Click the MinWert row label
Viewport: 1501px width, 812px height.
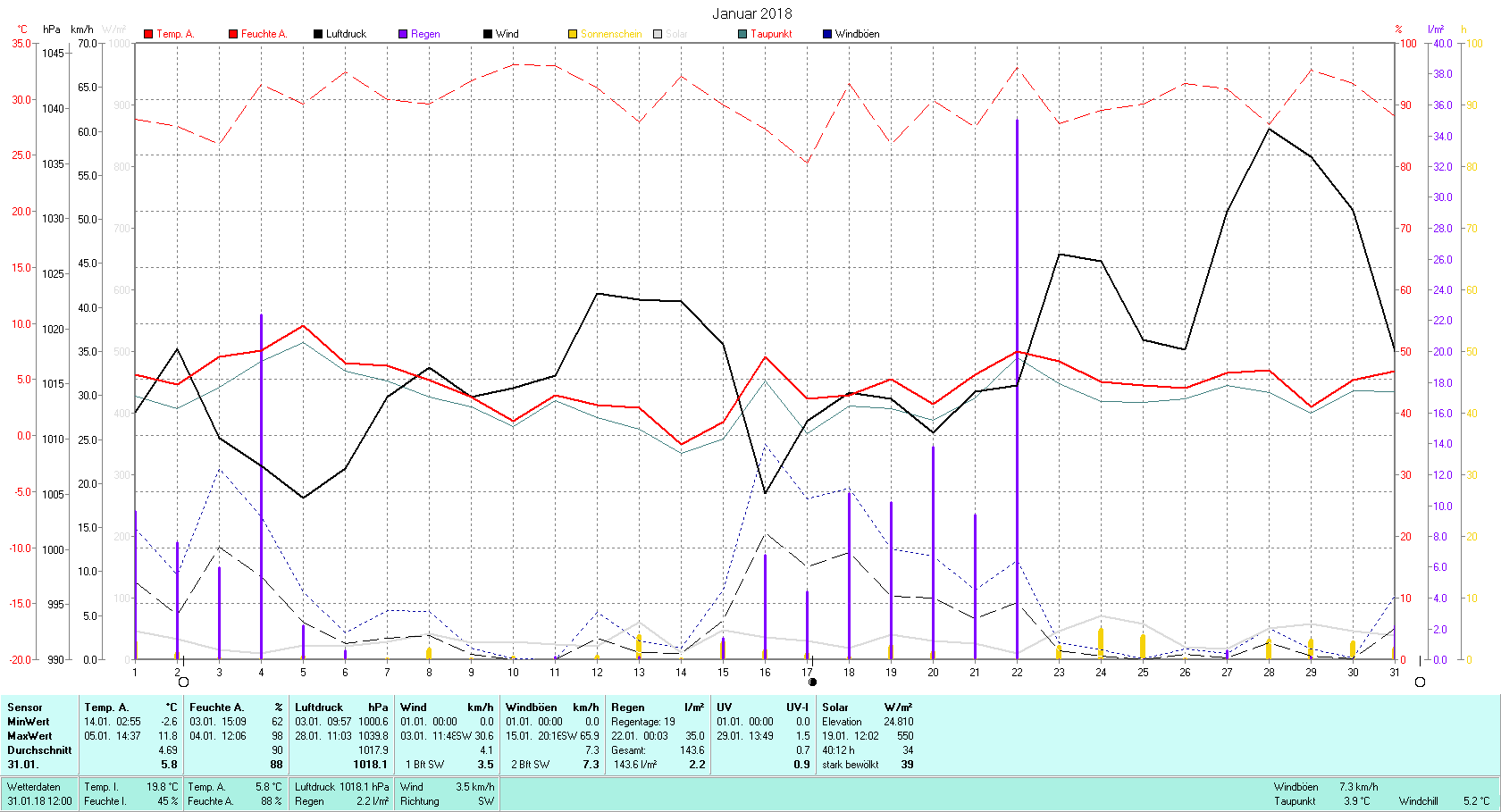pyautogui.click(x=28, y=722)
